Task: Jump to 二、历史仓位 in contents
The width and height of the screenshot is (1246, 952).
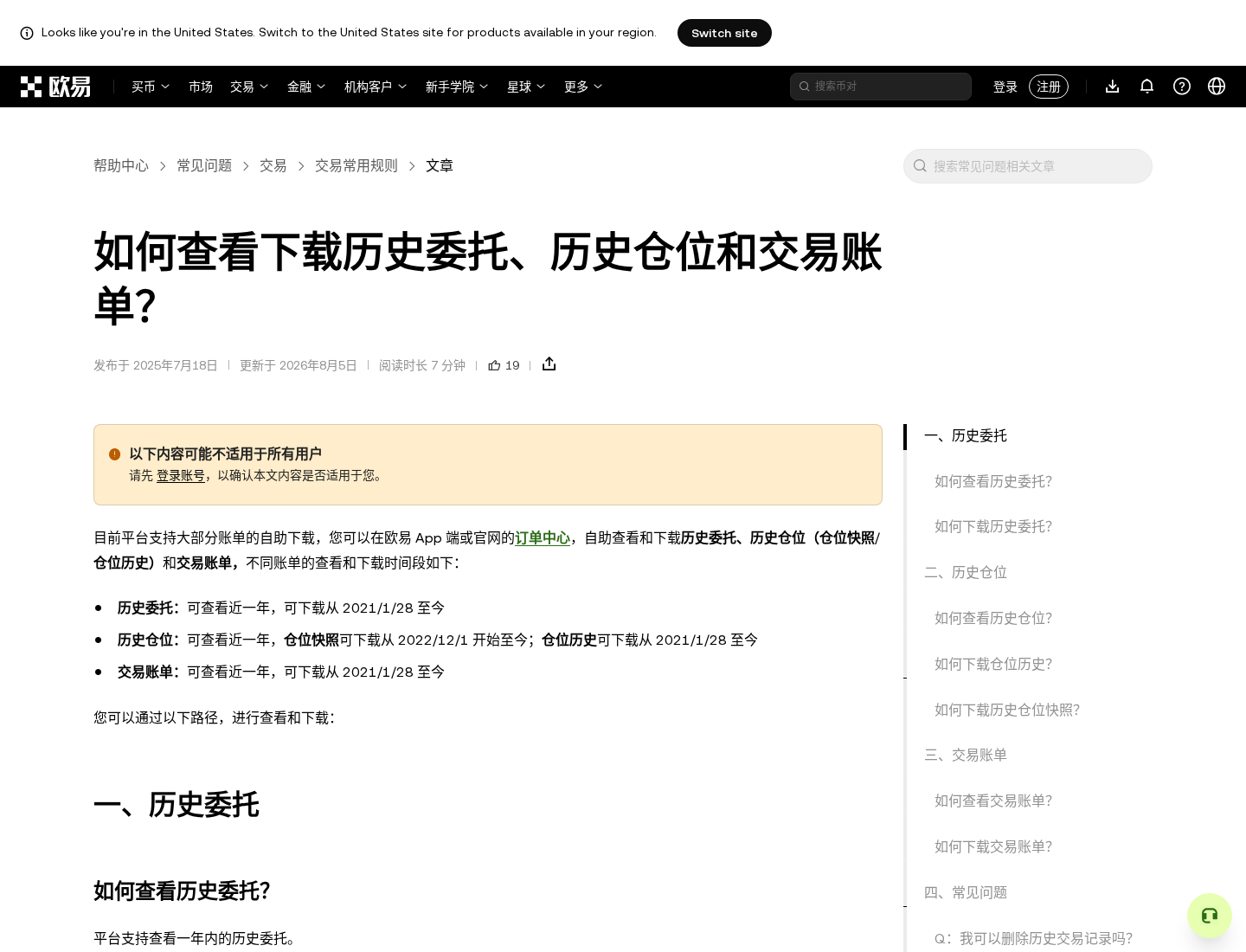Action: 966,572
